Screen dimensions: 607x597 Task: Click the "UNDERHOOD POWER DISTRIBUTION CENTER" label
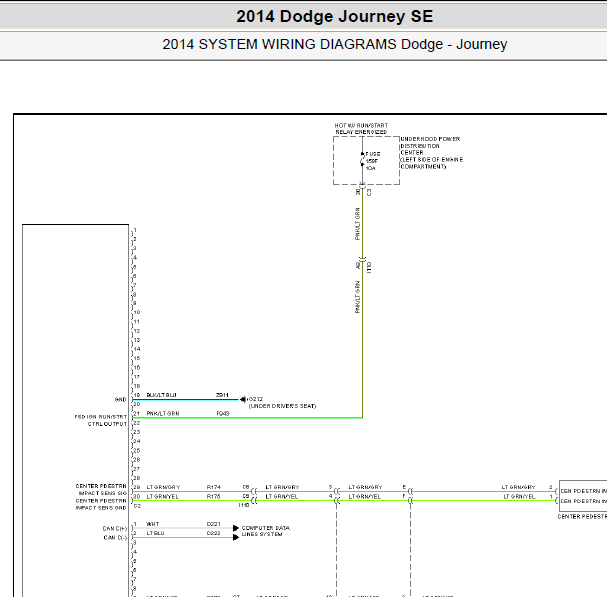pos(430,146)
